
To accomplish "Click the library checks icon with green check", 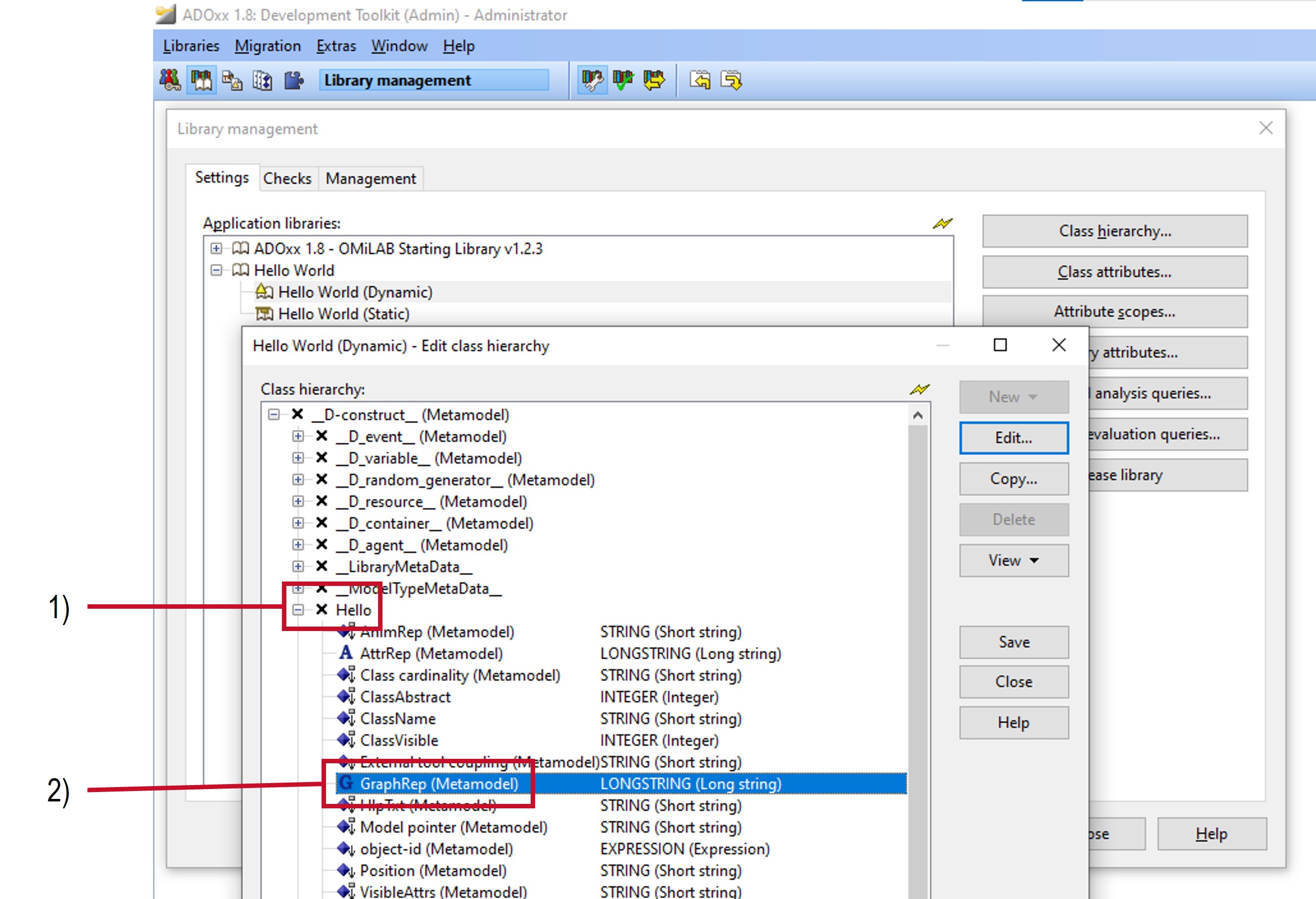I will [623, 80].
